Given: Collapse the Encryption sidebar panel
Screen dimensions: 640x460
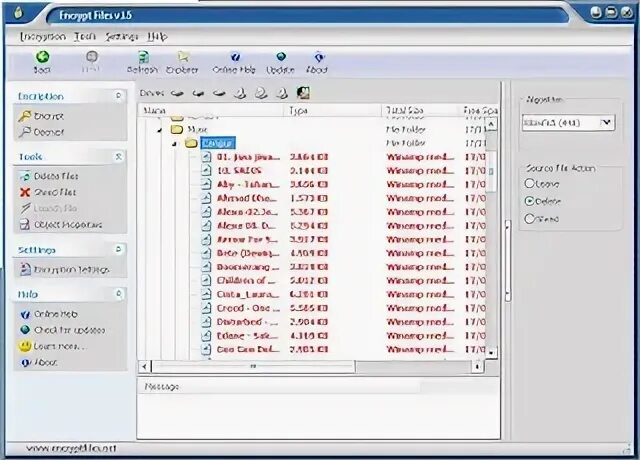Looking at the screenshot, I should [118, 96].
